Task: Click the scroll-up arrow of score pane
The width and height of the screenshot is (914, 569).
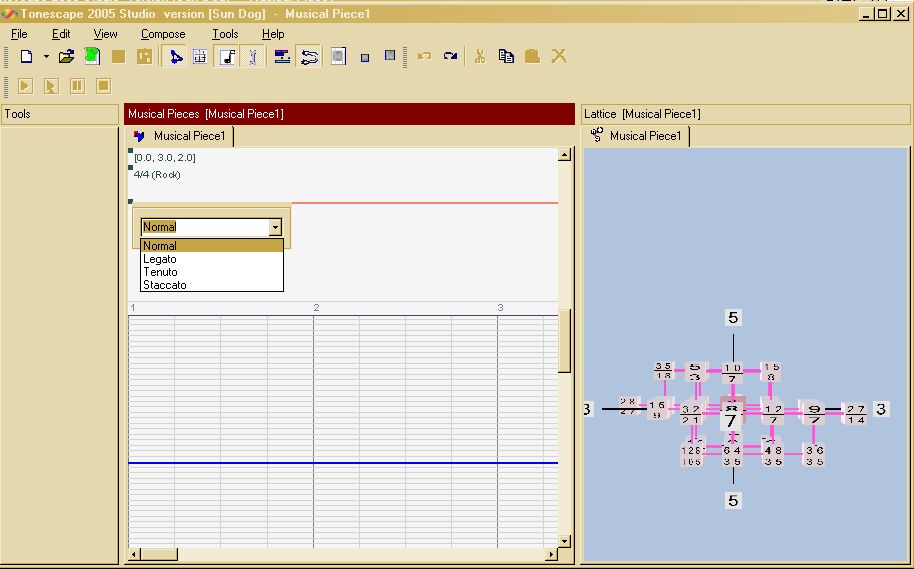Action: (564, 154)
